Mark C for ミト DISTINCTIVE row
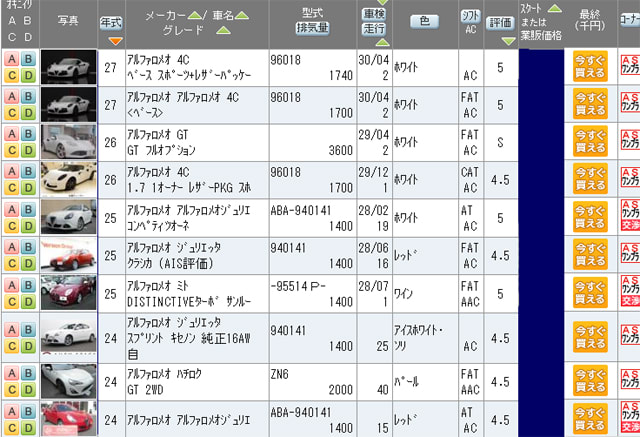The height and width of the screenshot is (437, 640). tap(12, 302)
